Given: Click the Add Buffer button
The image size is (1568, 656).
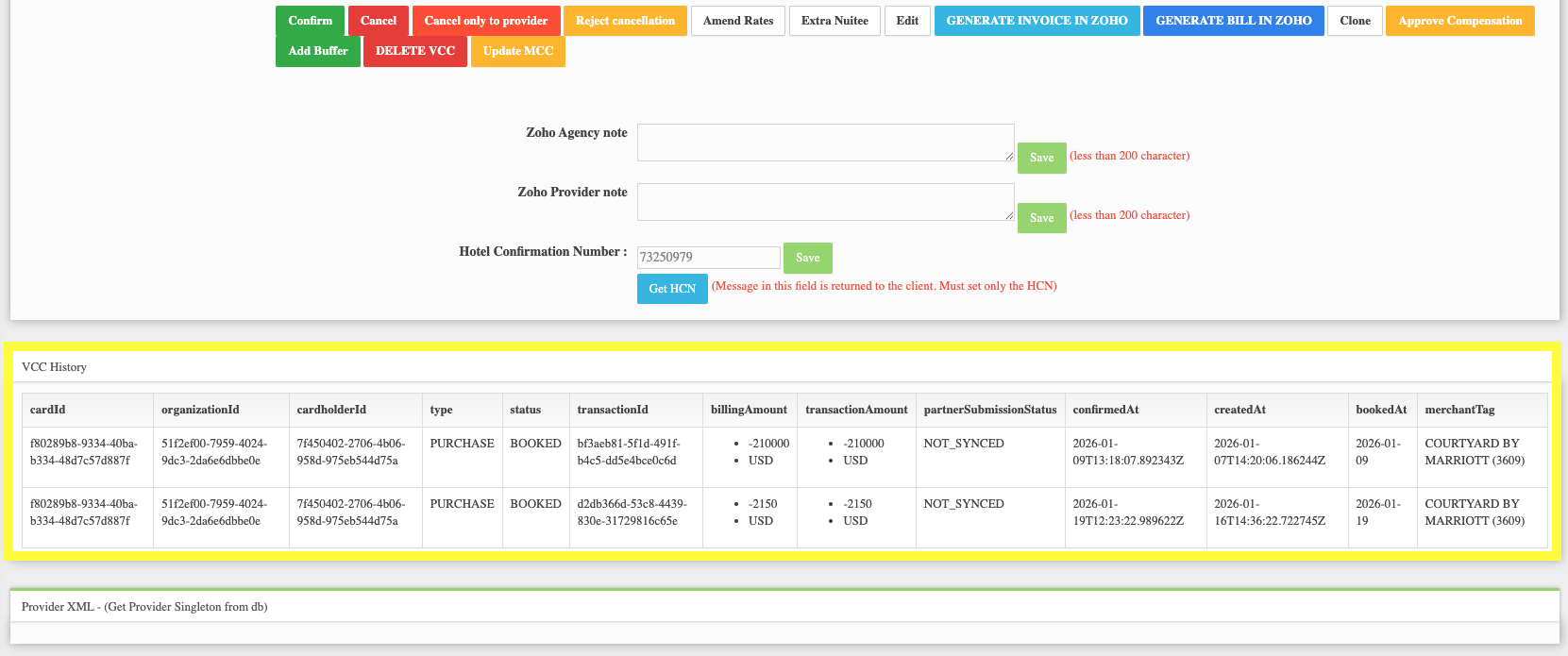Looking at the screenshot, I should [318, 51].
